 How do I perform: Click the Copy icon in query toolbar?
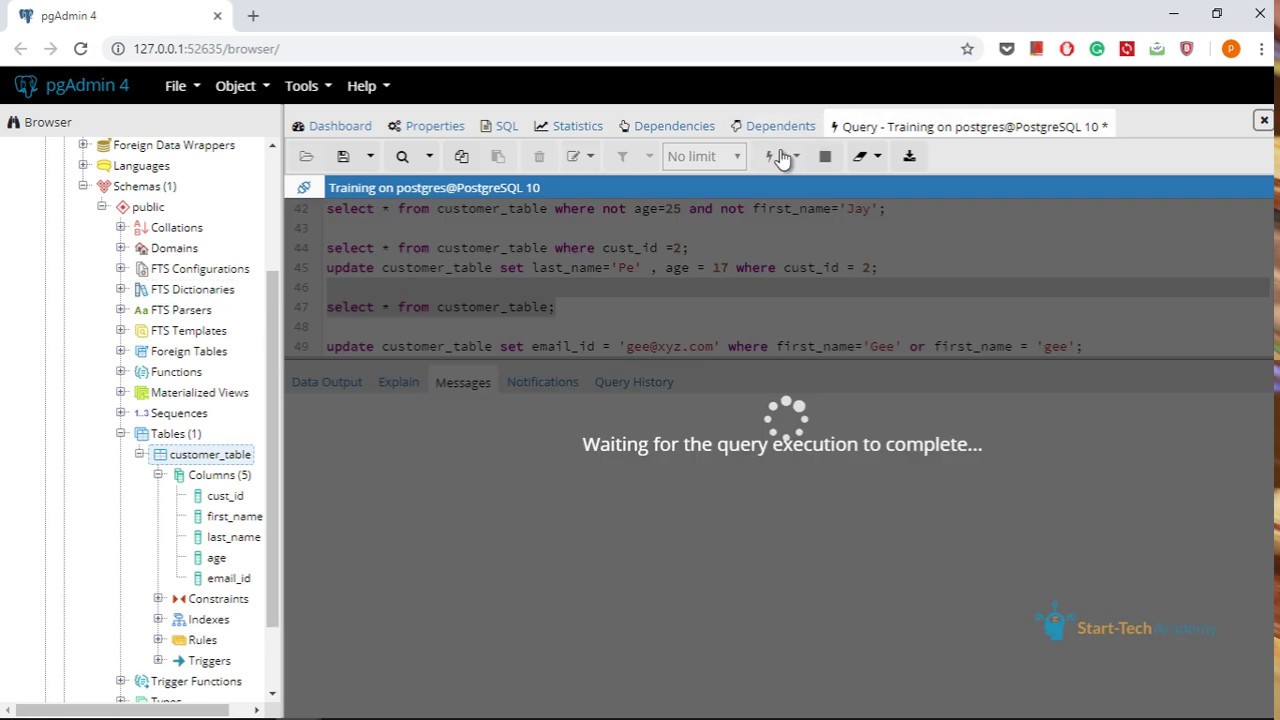coord(461,156)
